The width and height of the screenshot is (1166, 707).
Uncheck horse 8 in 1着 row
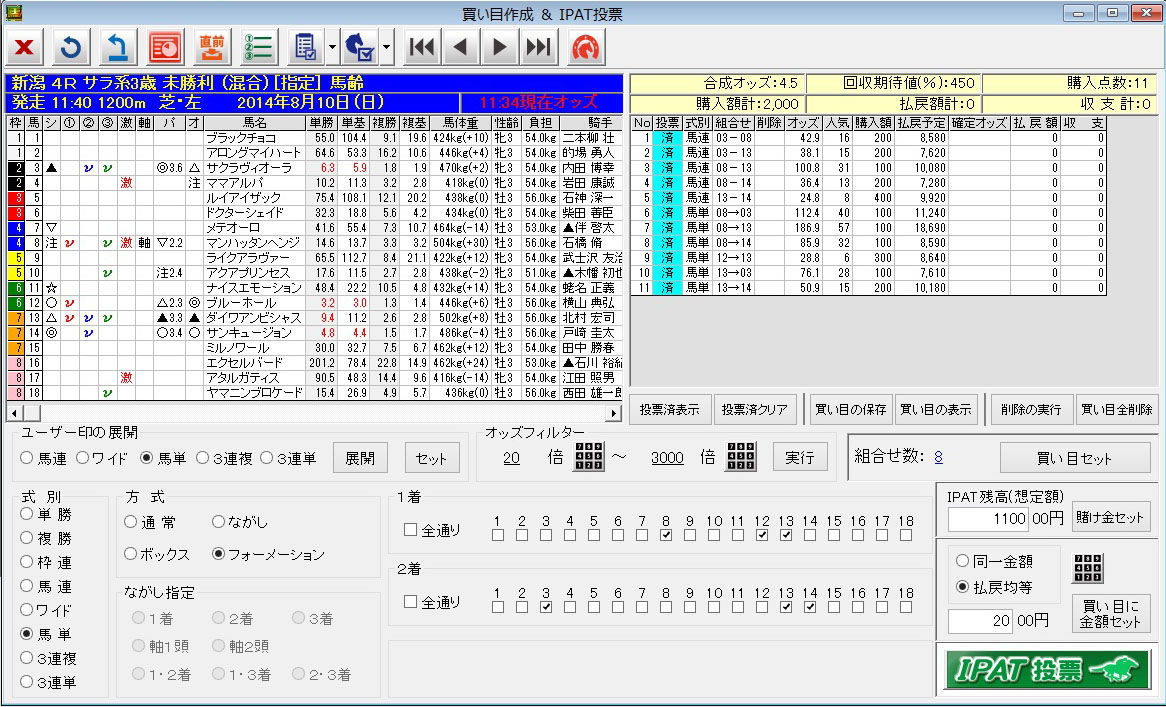click(666, 535)
